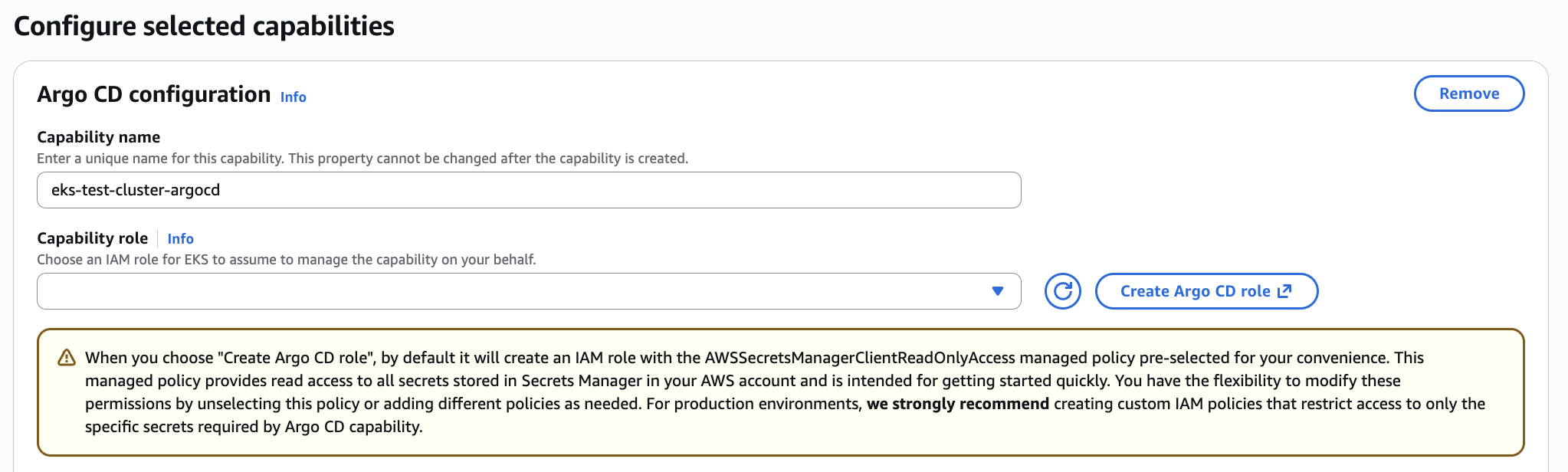Open Info link next to Argo CD configuration
Image resolution: width=1568 pixels, height=472 pixels.
tap(293, 97)
